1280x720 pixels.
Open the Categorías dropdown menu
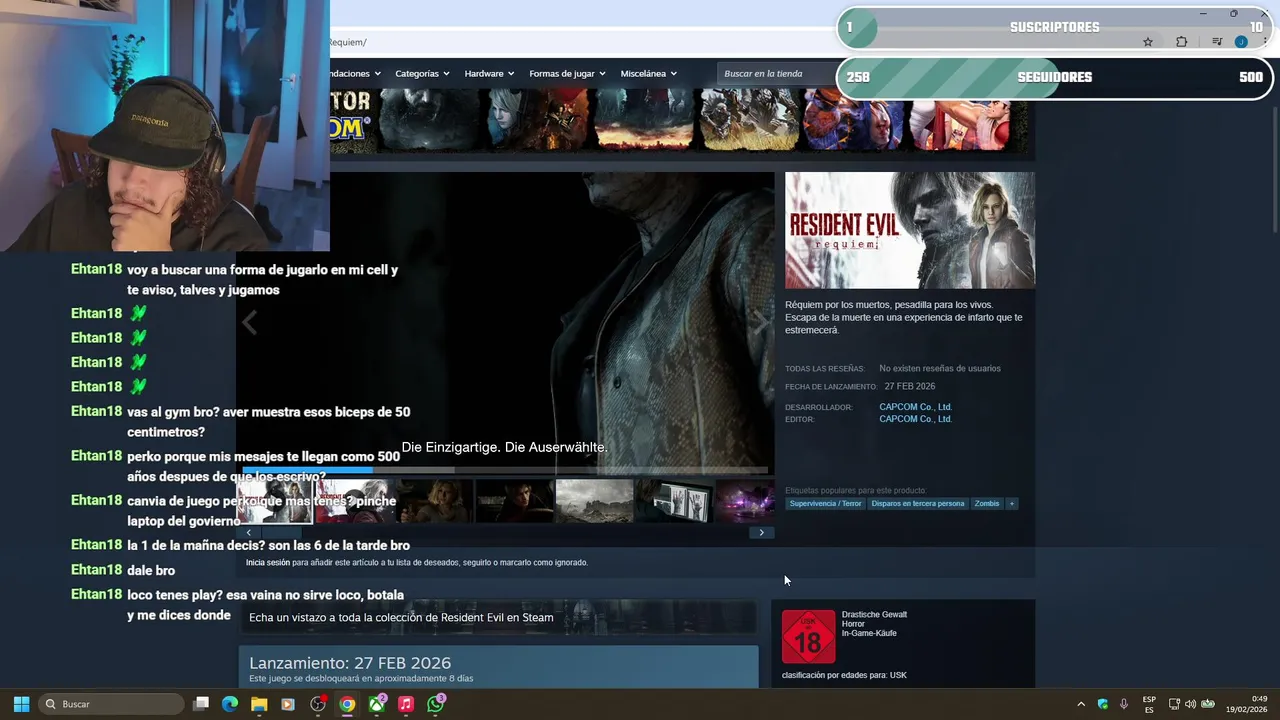pyautogui.click(x=421, y=73)
